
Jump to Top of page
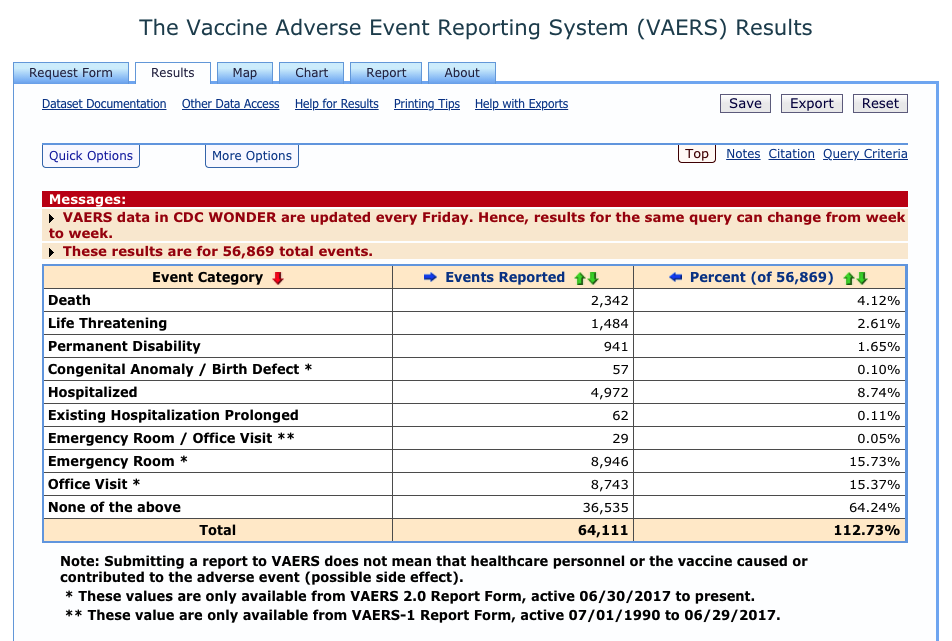(697, 154)
